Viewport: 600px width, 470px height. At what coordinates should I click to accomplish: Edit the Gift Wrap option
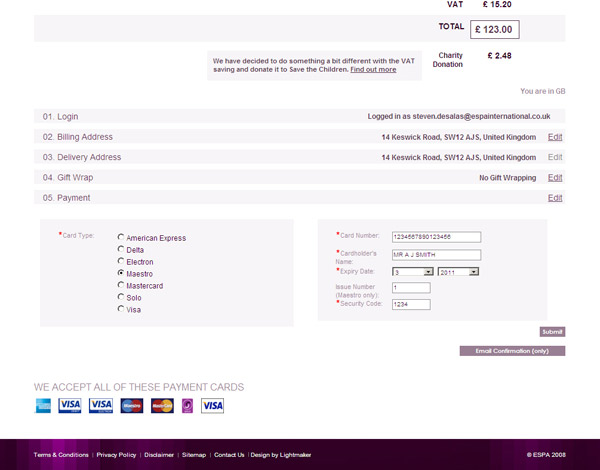pos(555,178)
